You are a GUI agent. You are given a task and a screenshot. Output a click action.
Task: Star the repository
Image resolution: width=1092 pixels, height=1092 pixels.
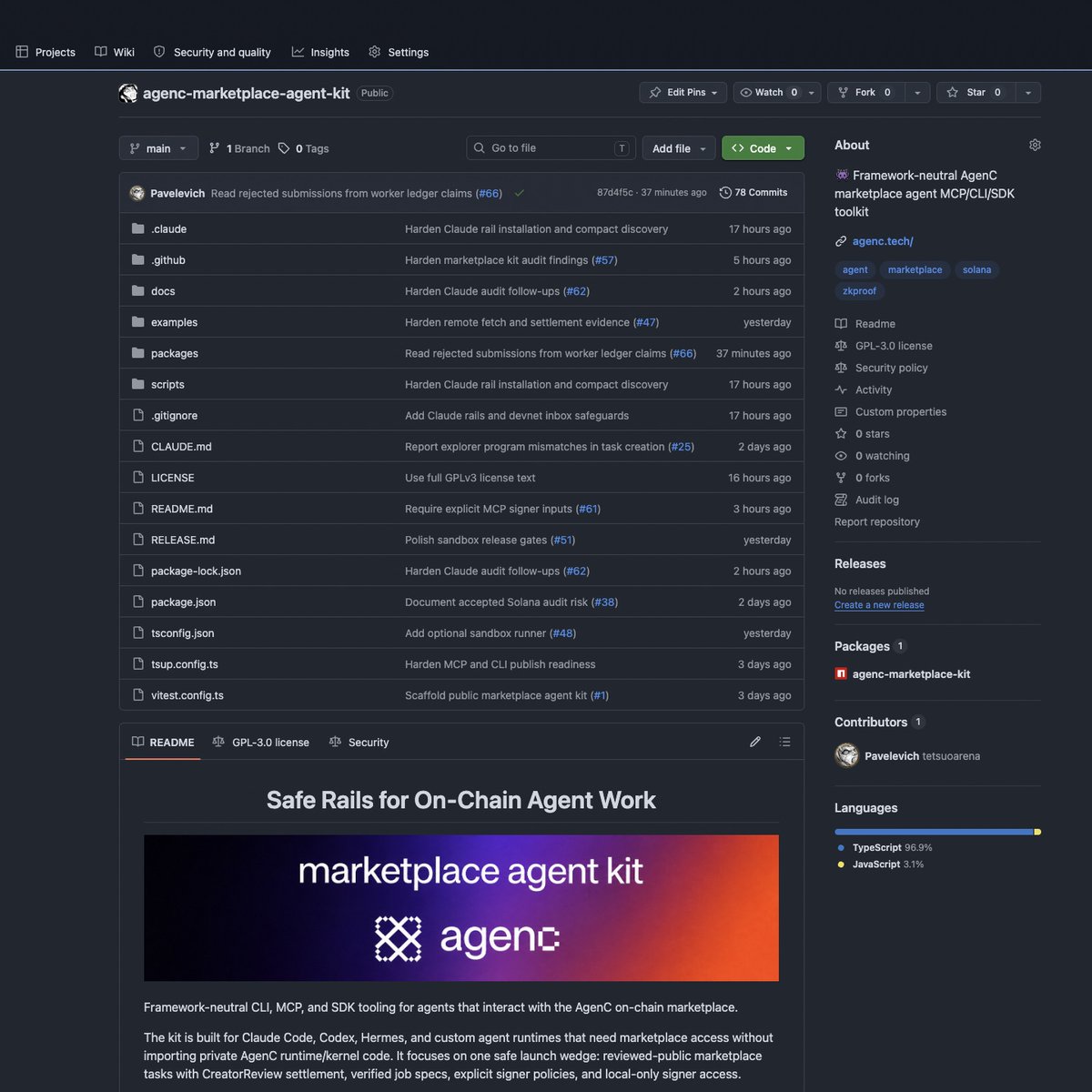click(976, 92)
